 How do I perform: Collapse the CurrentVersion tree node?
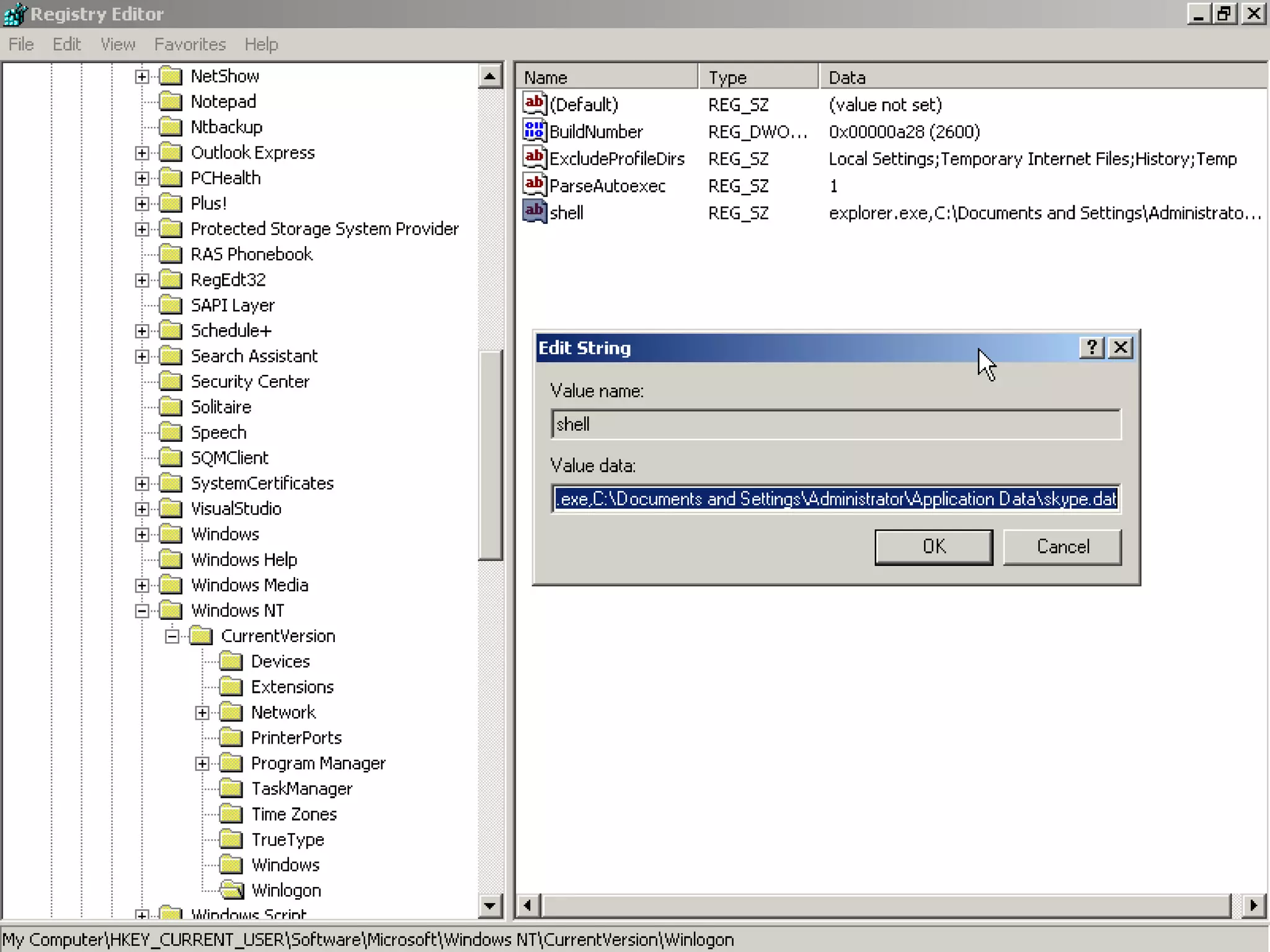(172, 637)
